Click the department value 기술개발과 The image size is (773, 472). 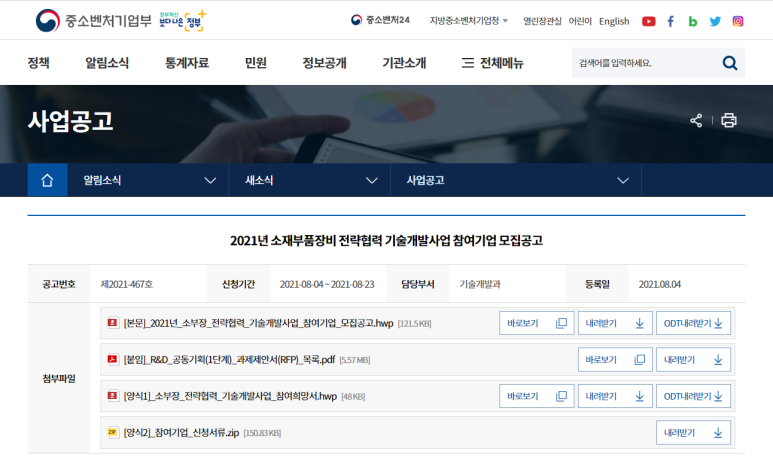tap(480, 284)
